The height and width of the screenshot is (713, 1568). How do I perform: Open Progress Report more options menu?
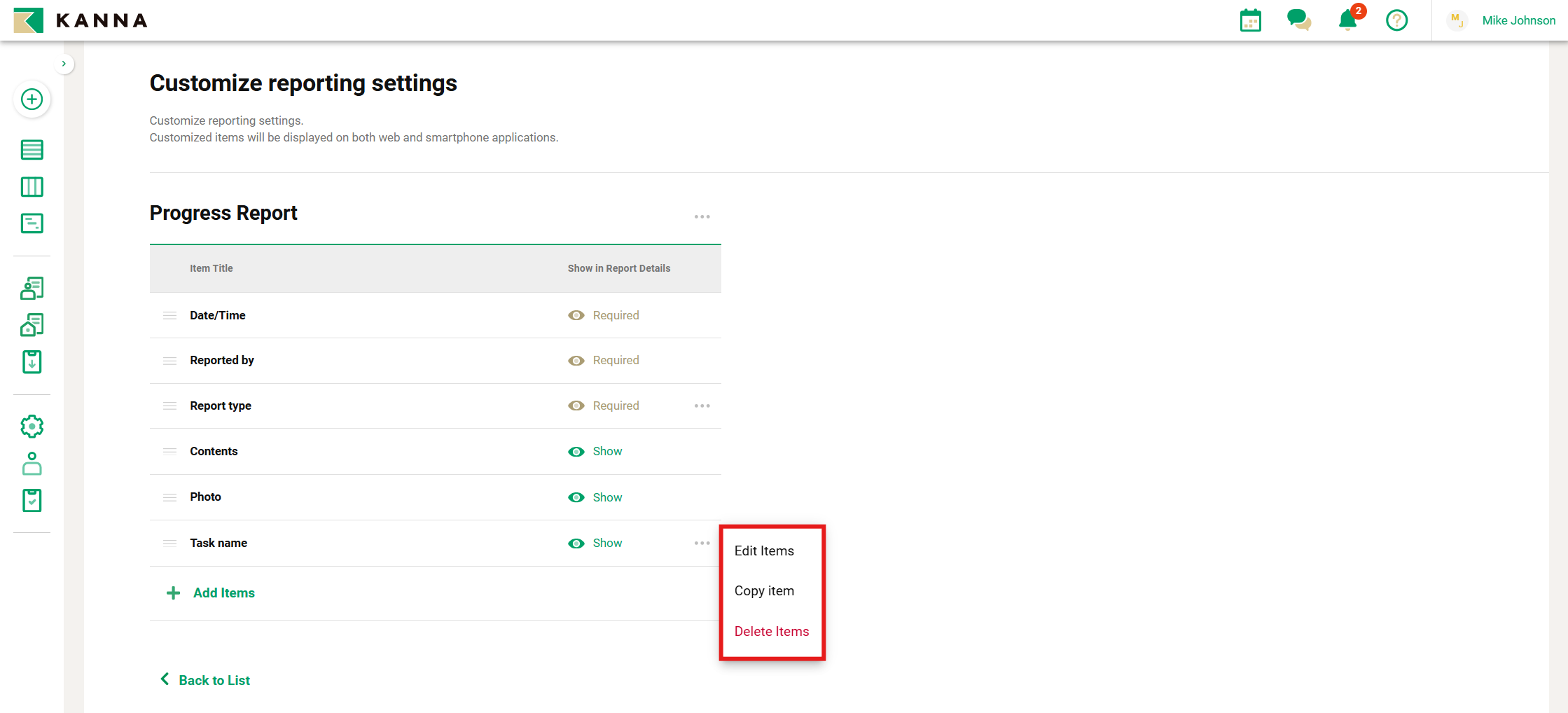coord(702,217)
